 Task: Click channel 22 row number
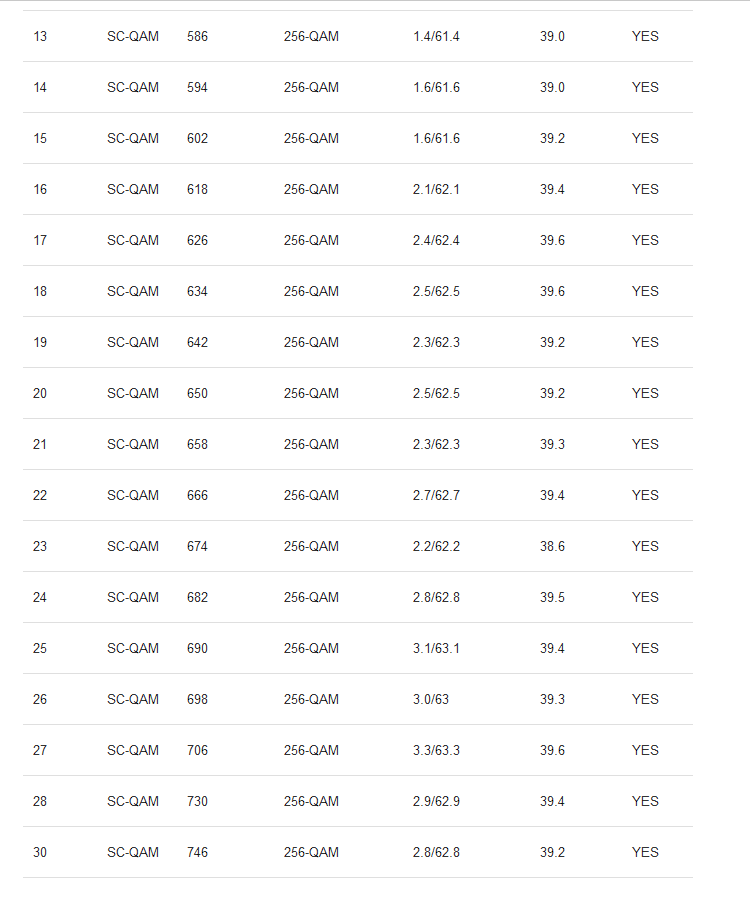click(40, 495)
